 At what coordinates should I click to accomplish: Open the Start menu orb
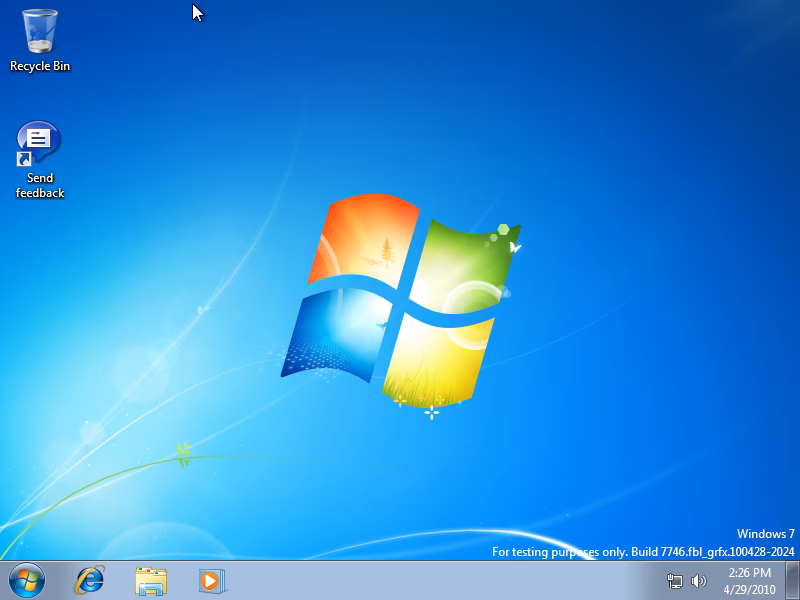click(25, 581)
